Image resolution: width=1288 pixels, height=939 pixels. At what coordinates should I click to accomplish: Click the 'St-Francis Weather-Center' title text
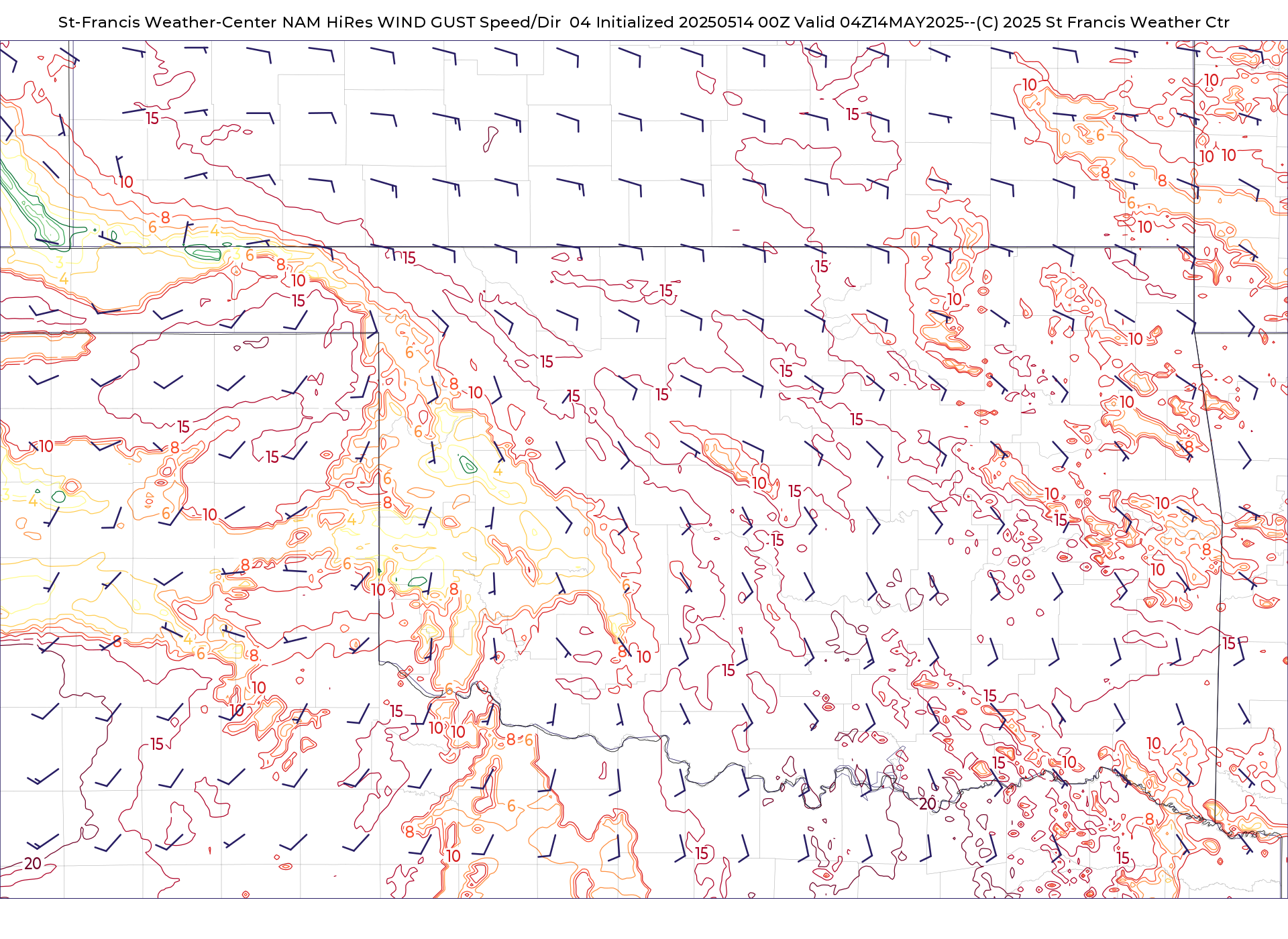pos(167,22)
